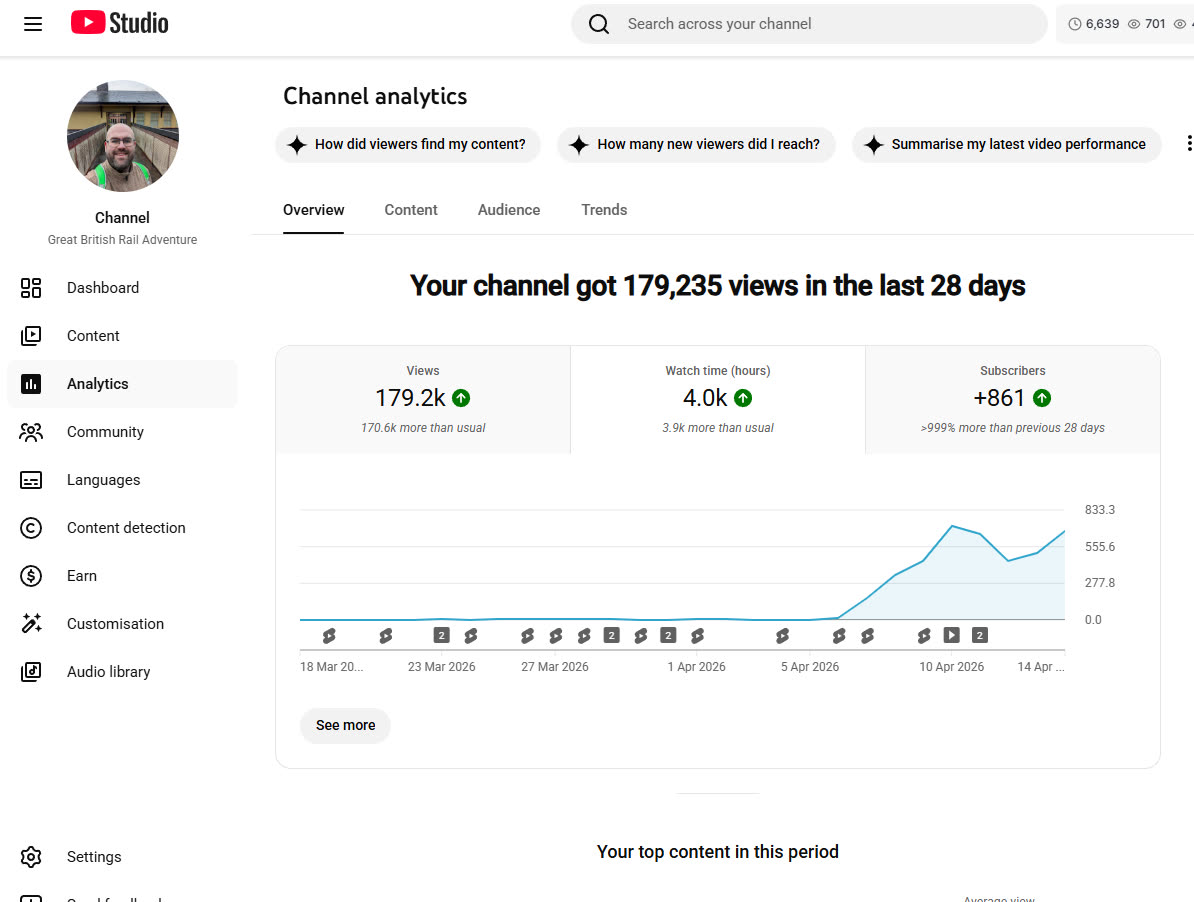Switch to the Overview tab

(x=314, y=210)
